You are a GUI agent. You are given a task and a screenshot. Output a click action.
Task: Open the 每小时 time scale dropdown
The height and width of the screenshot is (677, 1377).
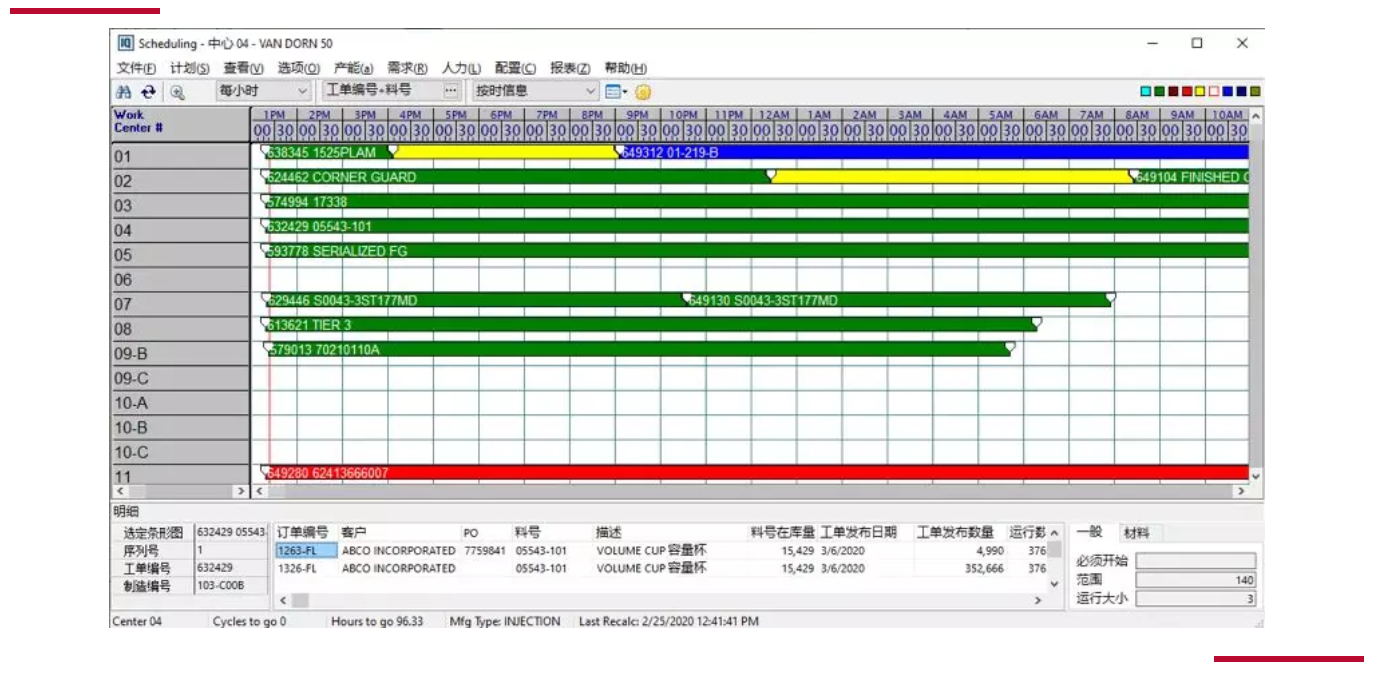(302, 91)
